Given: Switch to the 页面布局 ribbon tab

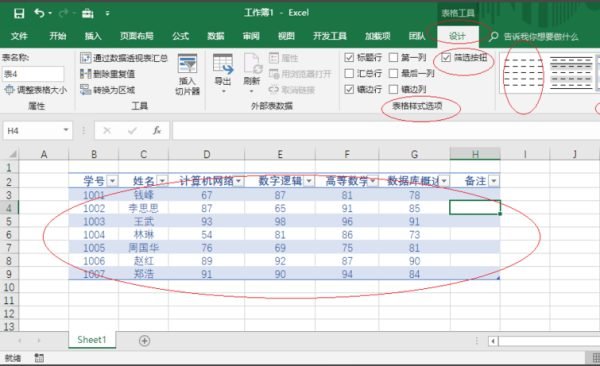Looking at the screenshot, I should click(137, 36).
